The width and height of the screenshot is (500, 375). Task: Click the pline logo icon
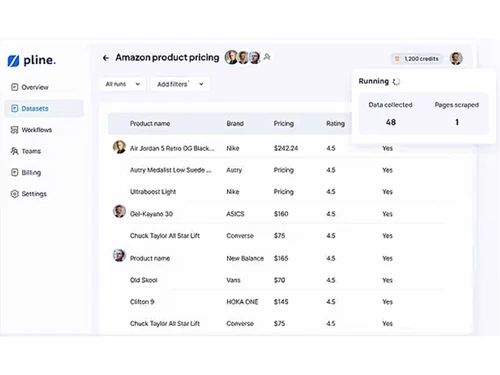[x=13, y=61]
